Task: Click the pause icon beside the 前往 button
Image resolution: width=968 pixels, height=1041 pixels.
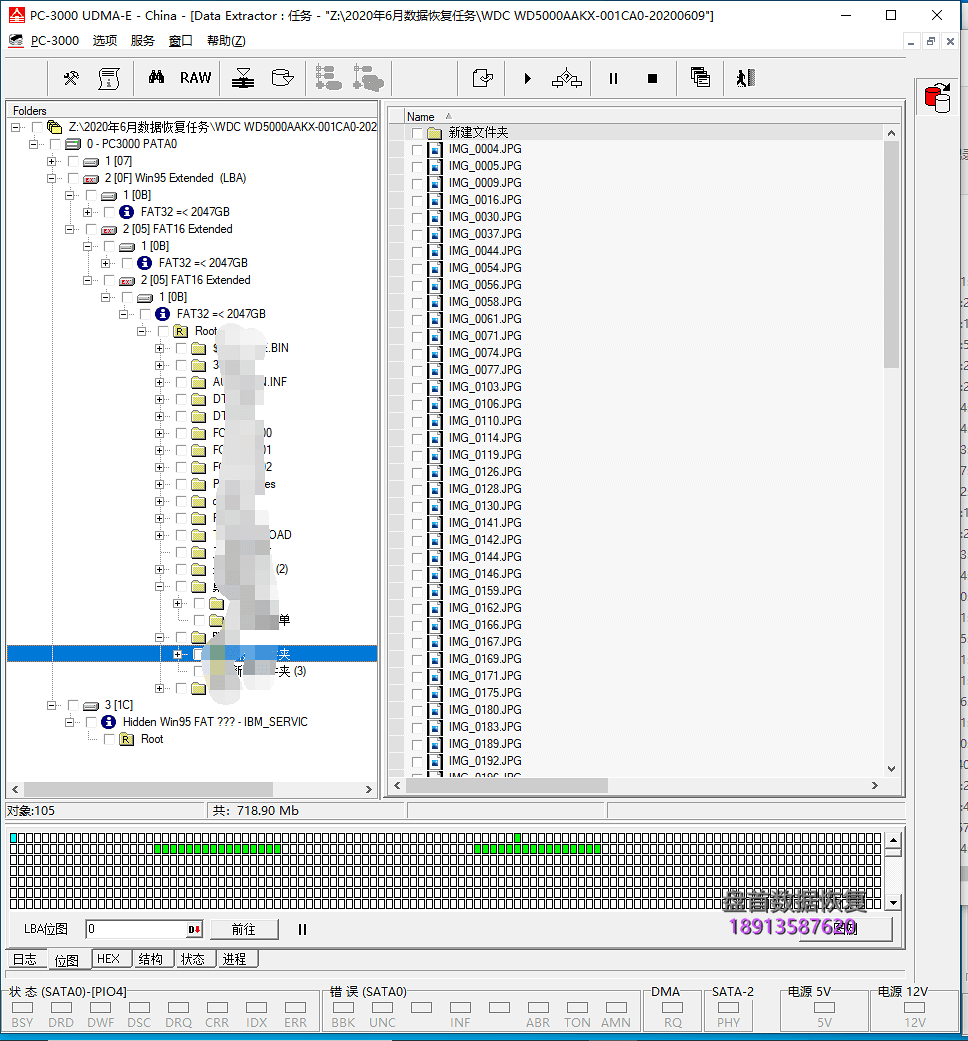Action: pyautogui.click(x=302, y=929)
